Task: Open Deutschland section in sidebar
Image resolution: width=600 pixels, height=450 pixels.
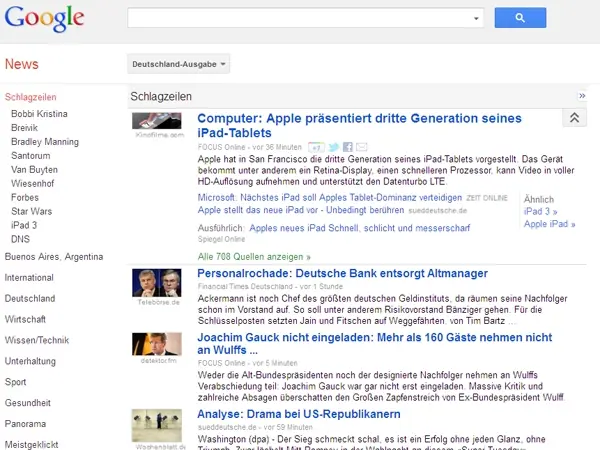Action: [x=30, y=298]
